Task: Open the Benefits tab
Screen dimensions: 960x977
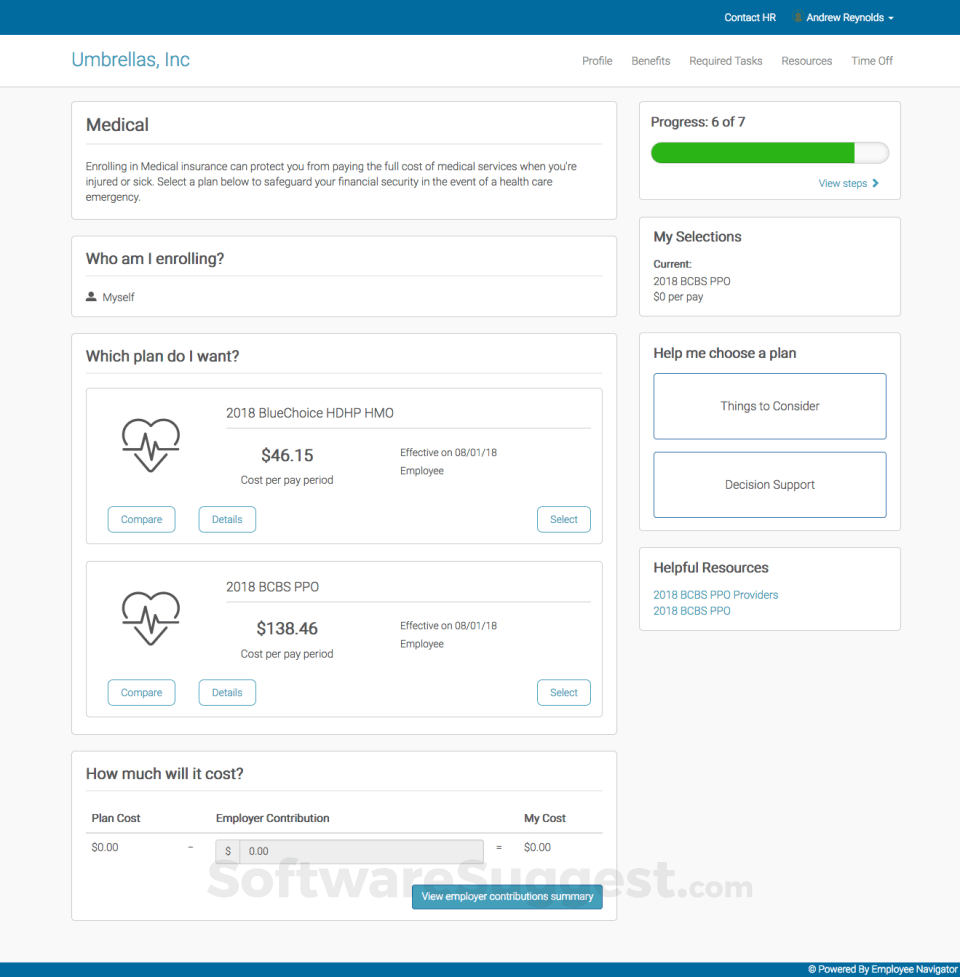Action: click(x=650, y=61)
